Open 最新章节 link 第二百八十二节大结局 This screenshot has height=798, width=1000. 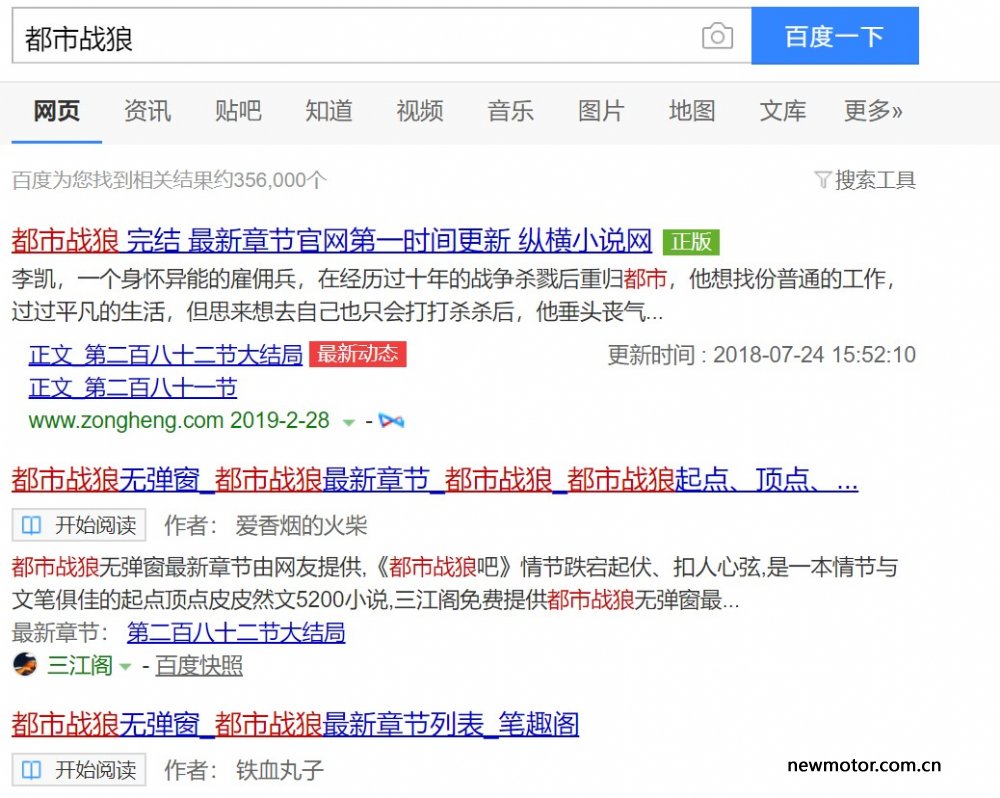236,633
